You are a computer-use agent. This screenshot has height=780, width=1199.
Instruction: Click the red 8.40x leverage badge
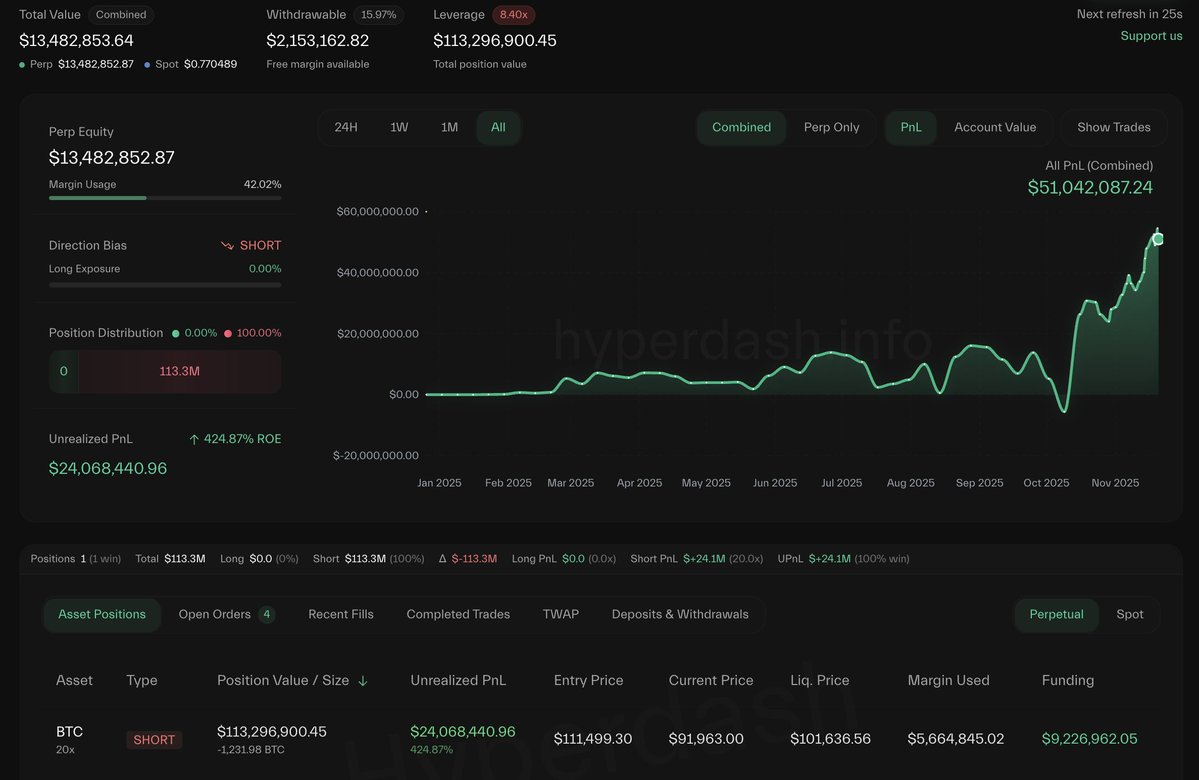point(513,15)
